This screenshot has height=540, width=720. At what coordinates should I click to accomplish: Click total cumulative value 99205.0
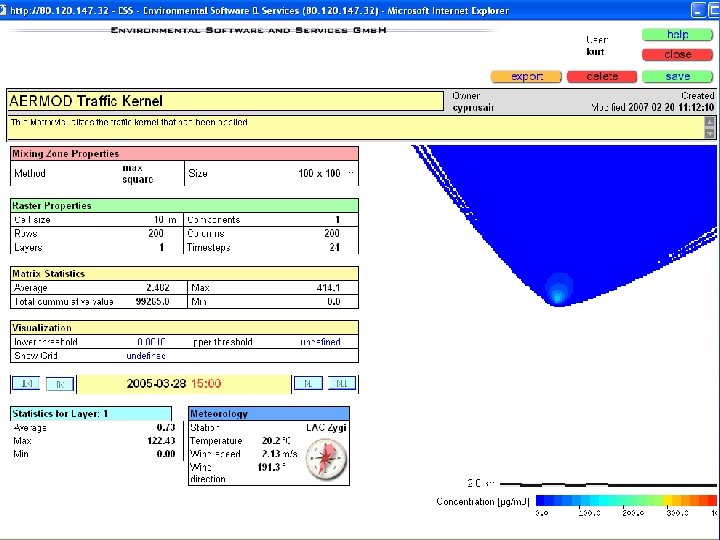pyautogui.click(x=152, y=302)
